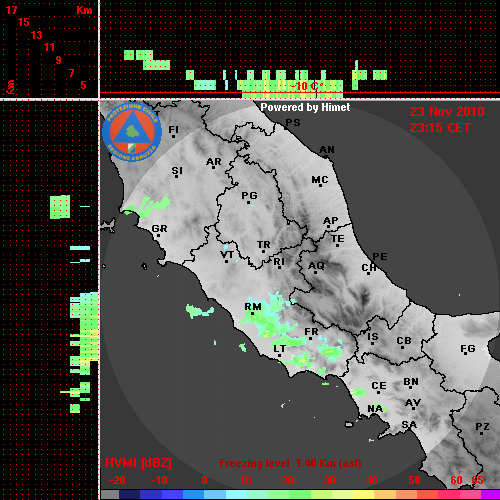Pick the PG city label
The height and width of the screenshot is (500, 500).
pos(249,195)
